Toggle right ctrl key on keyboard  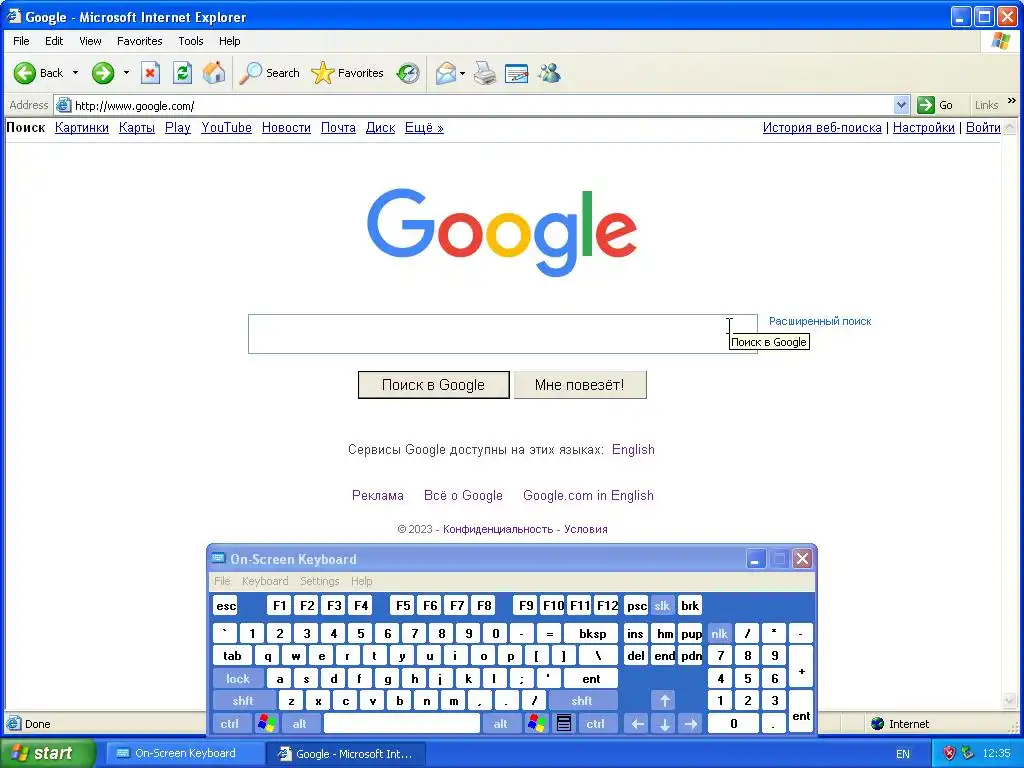596,724
